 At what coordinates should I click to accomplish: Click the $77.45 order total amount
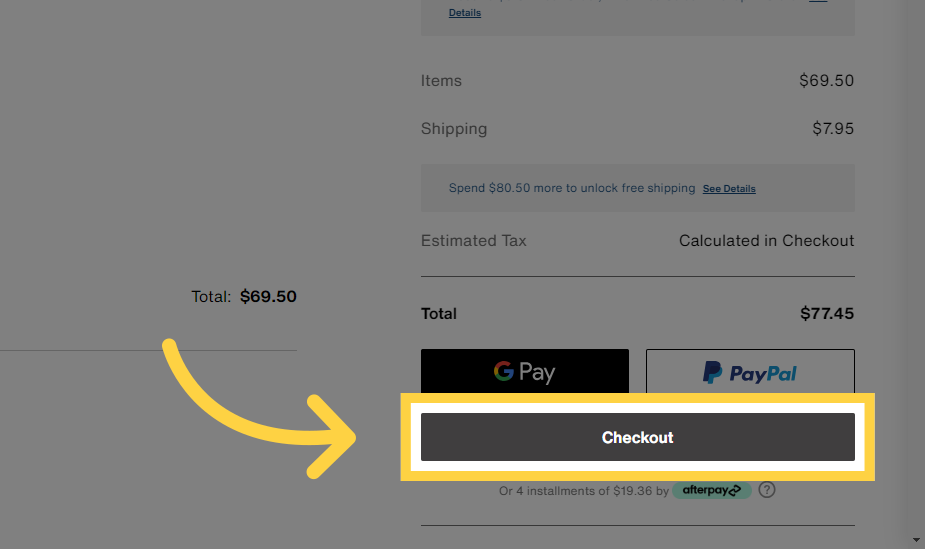827,313
